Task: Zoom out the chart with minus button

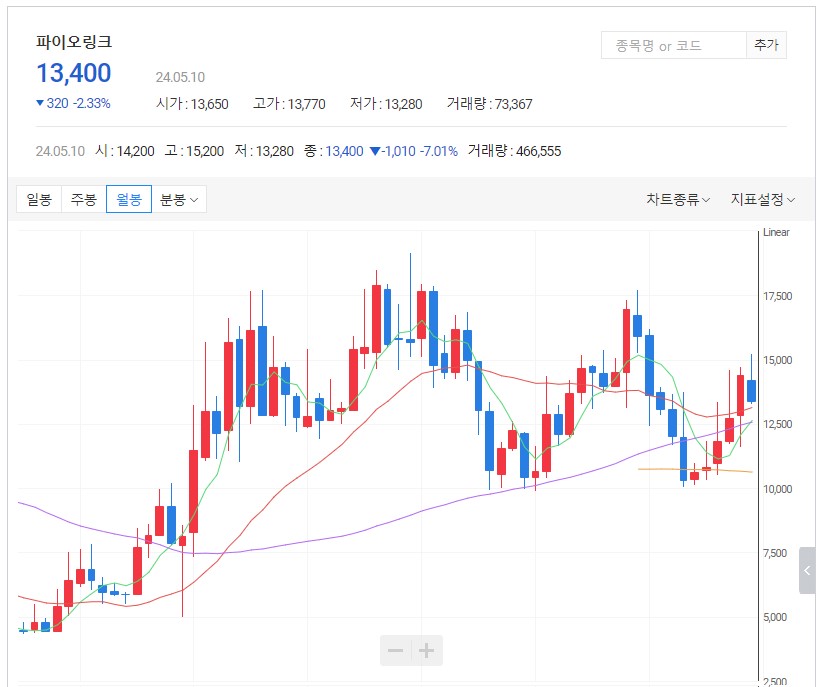Action: (x=395, y=651)
